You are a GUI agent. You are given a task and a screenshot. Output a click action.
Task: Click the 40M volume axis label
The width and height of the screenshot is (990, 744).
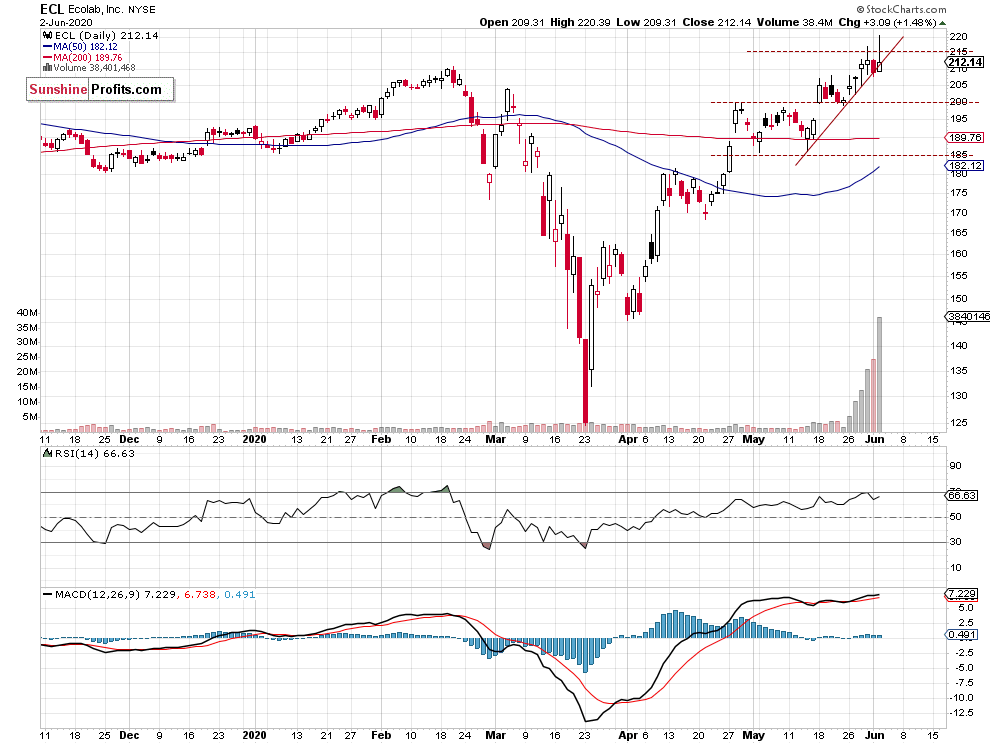pyautogui.click(x=27, y=313)
